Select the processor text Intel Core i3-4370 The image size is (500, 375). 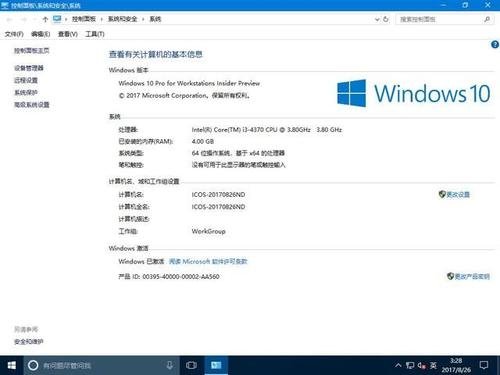click(267, 130)
